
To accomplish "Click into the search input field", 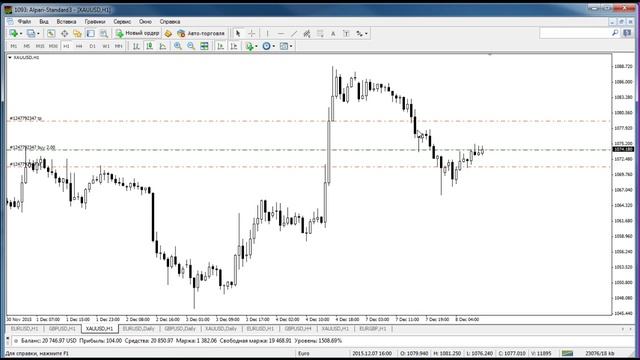I will 575,33.
